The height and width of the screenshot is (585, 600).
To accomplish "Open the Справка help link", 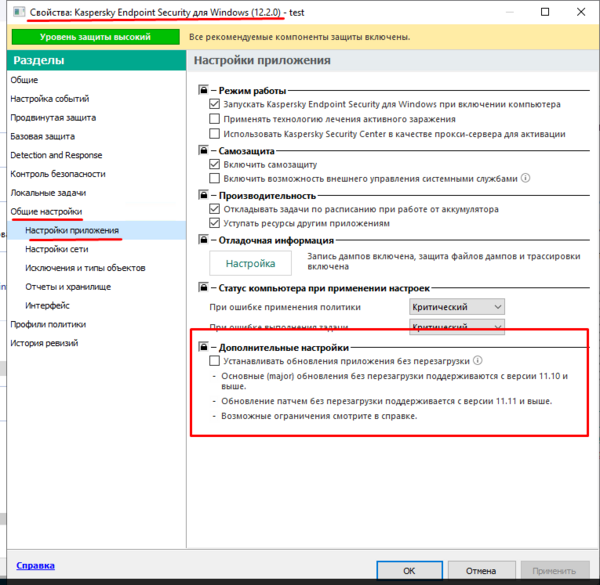I will [x=35, y=565].
